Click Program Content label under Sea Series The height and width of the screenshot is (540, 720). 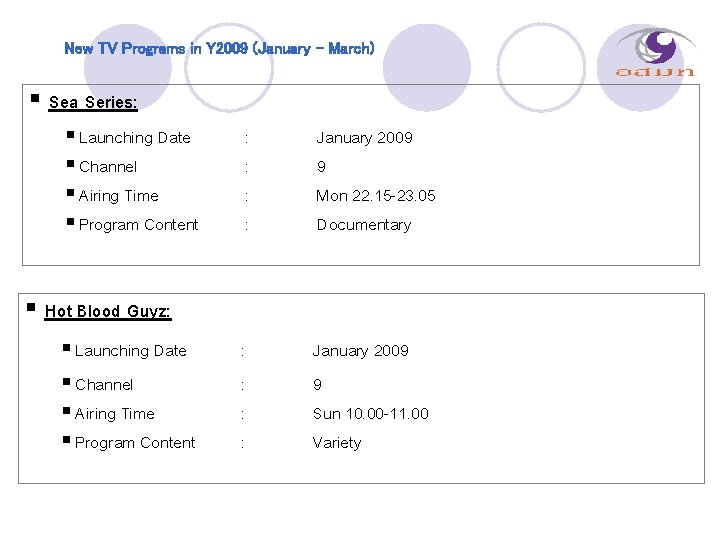tap(138, 225)
